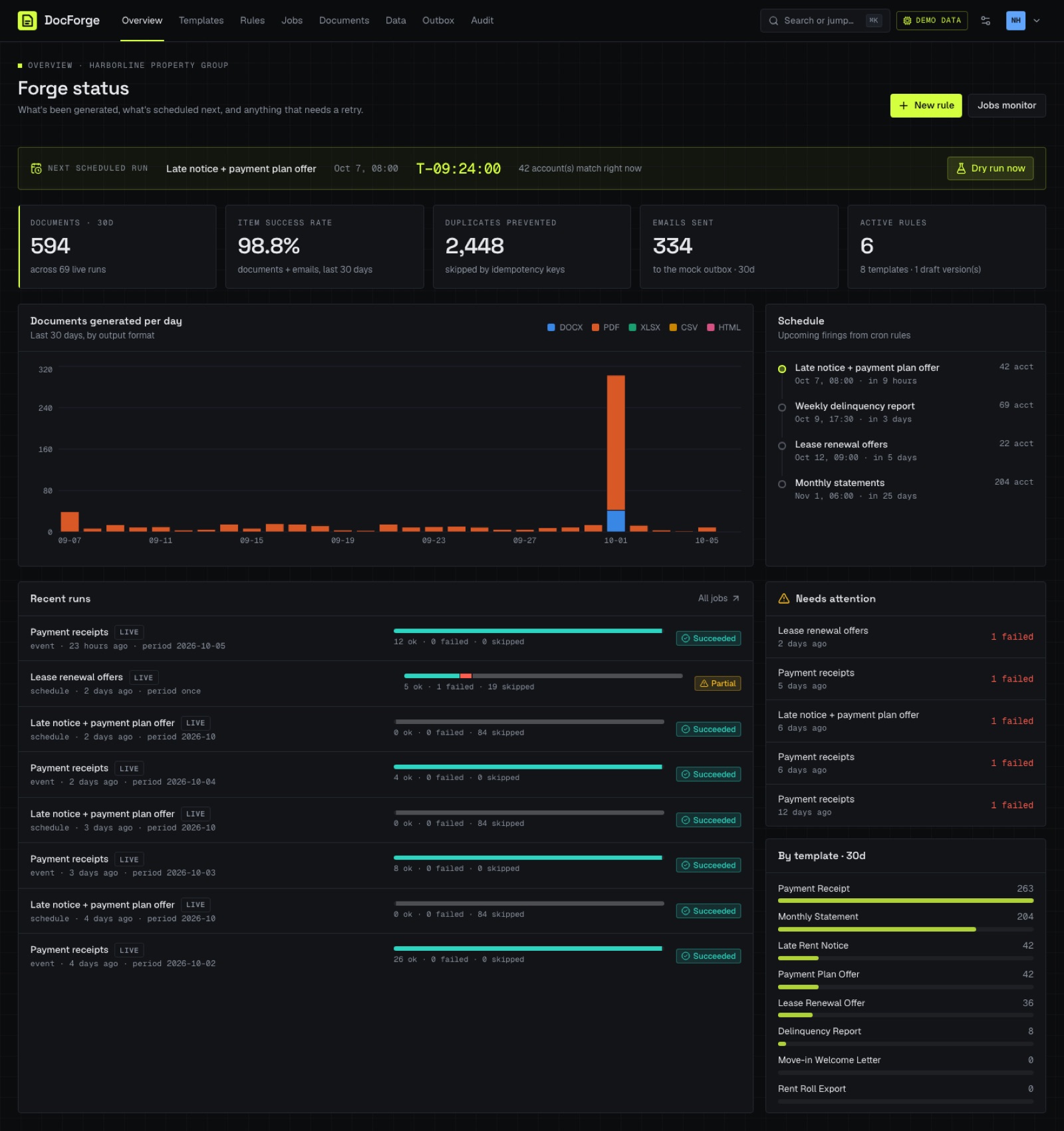This screenshot has height=1131, width=1064.
Task: Click the Jobs monitor button
Action: point(1007,106)
